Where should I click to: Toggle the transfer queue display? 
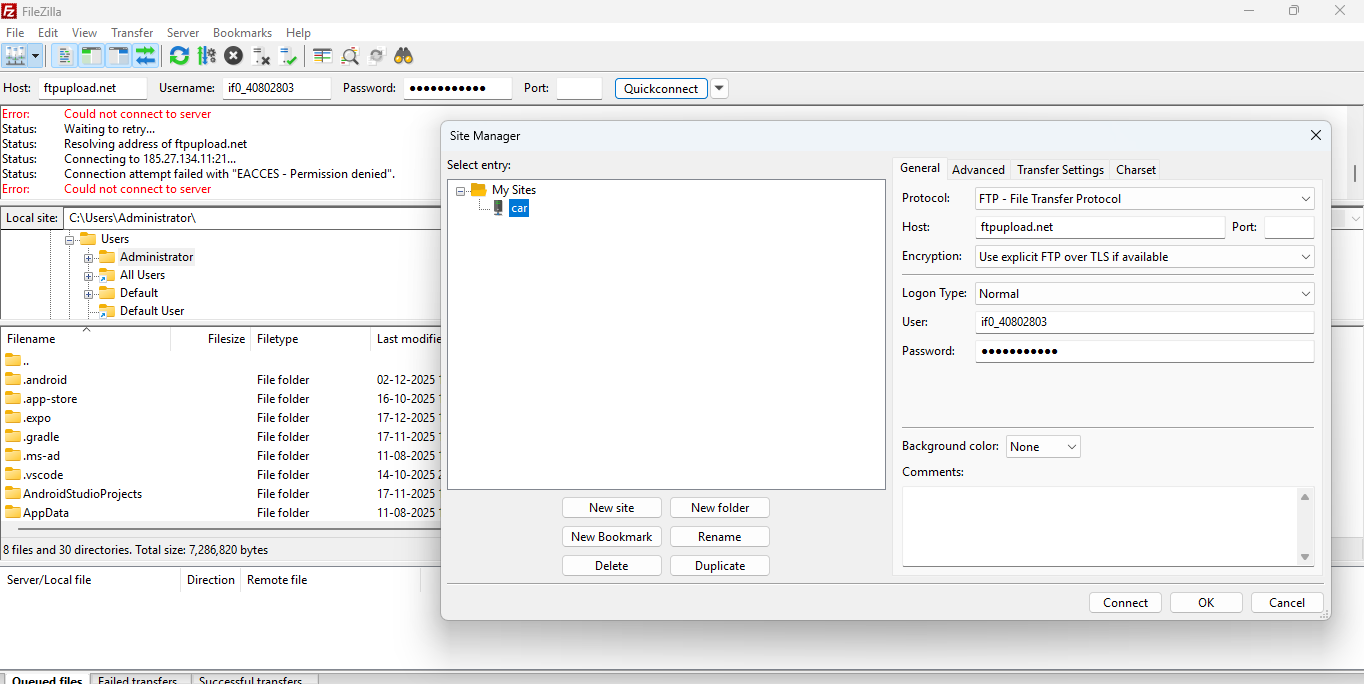146,56
